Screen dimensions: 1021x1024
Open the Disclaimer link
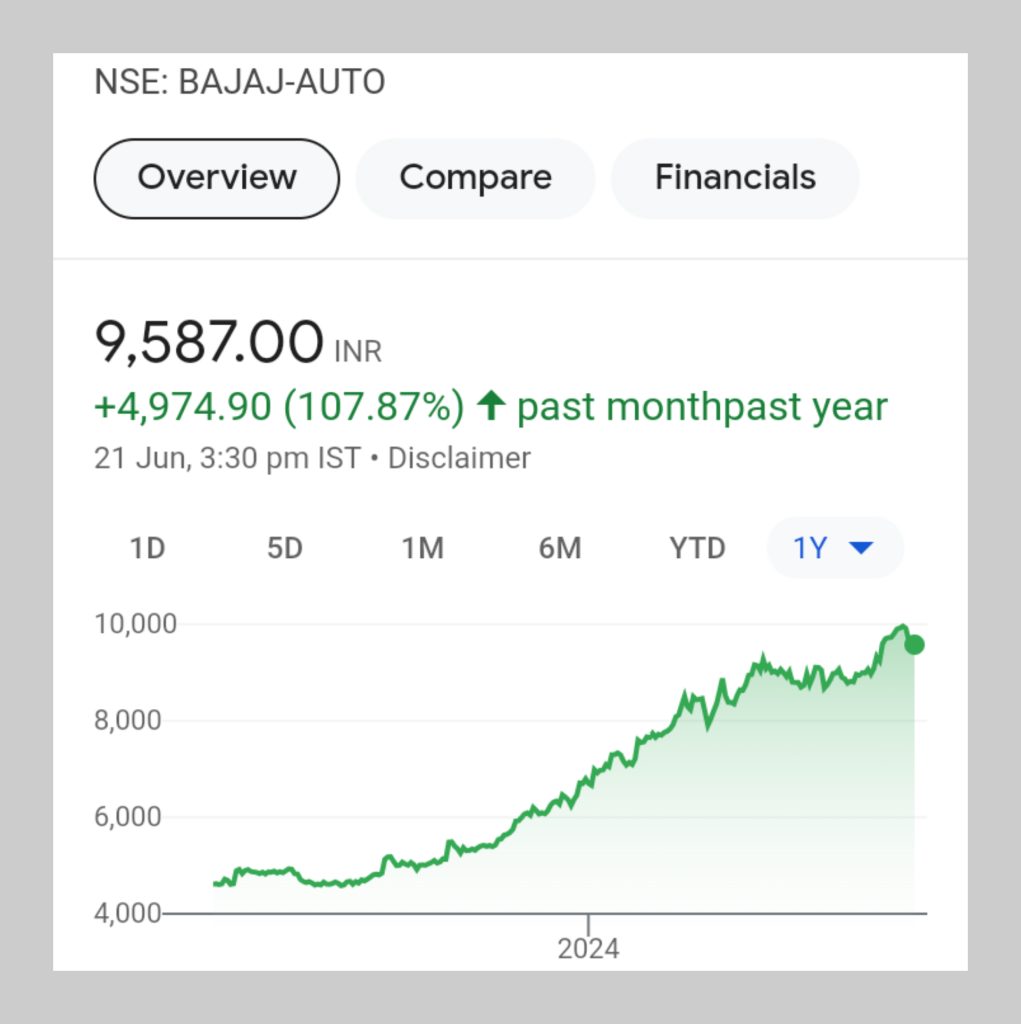[459, 458]
